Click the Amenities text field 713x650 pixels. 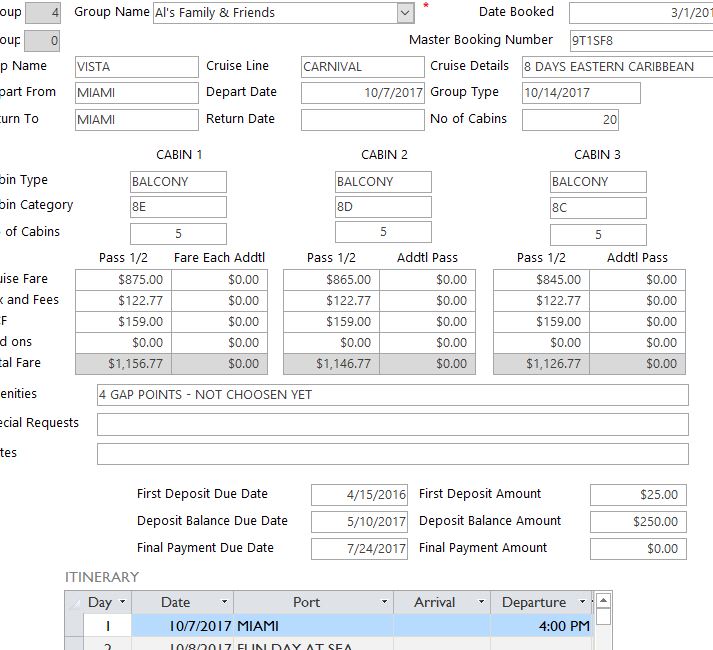[392, 395]
